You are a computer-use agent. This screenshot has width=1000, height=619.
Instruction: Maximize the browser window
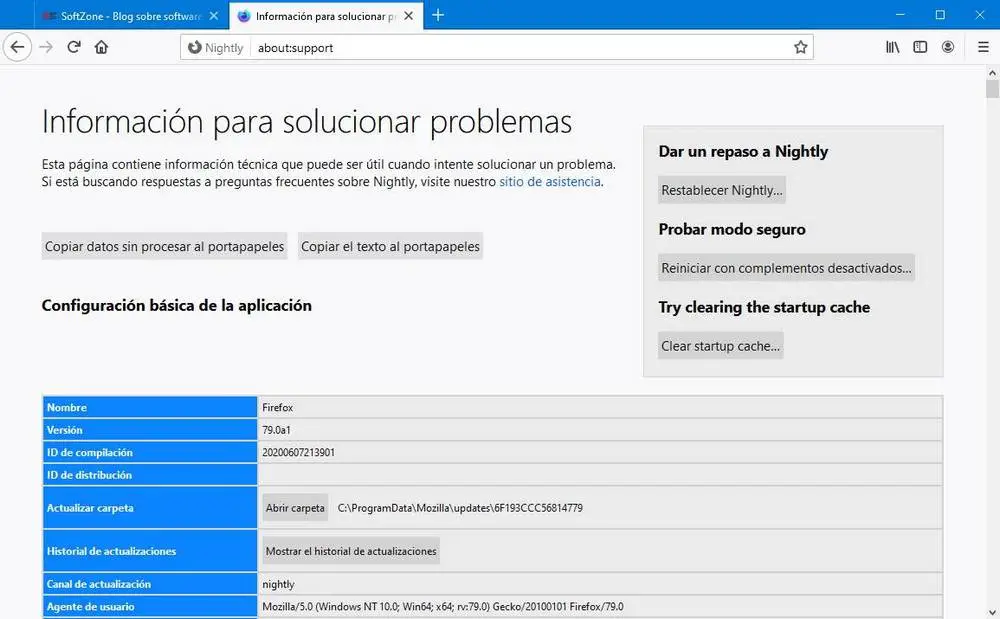[940, 15]
